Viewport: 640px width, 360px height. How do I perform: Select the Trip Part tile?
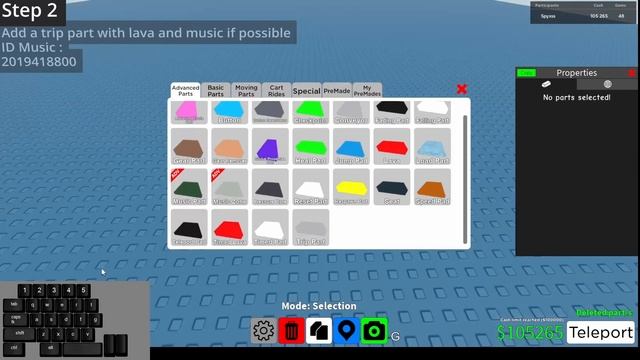(311, 228)
